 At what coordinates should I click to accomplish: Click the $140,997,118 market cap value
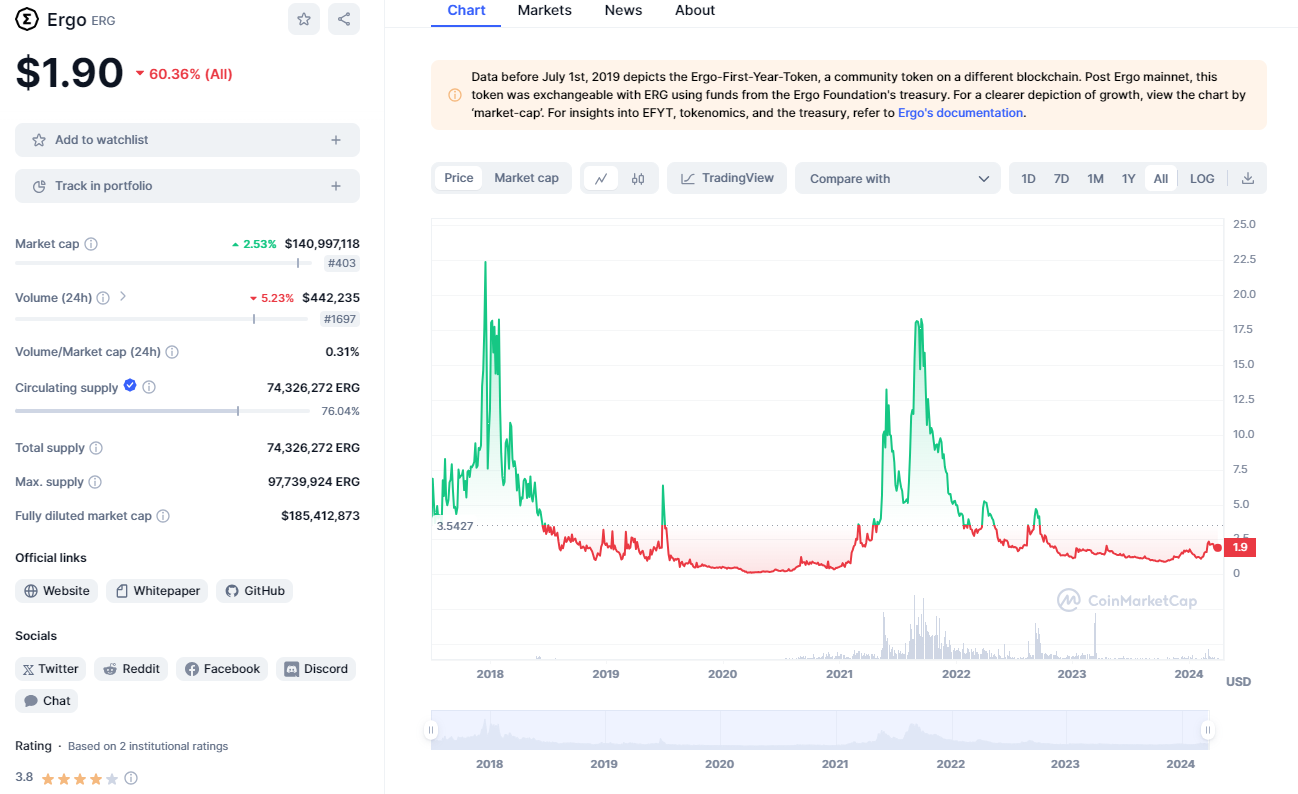[322, 244]
